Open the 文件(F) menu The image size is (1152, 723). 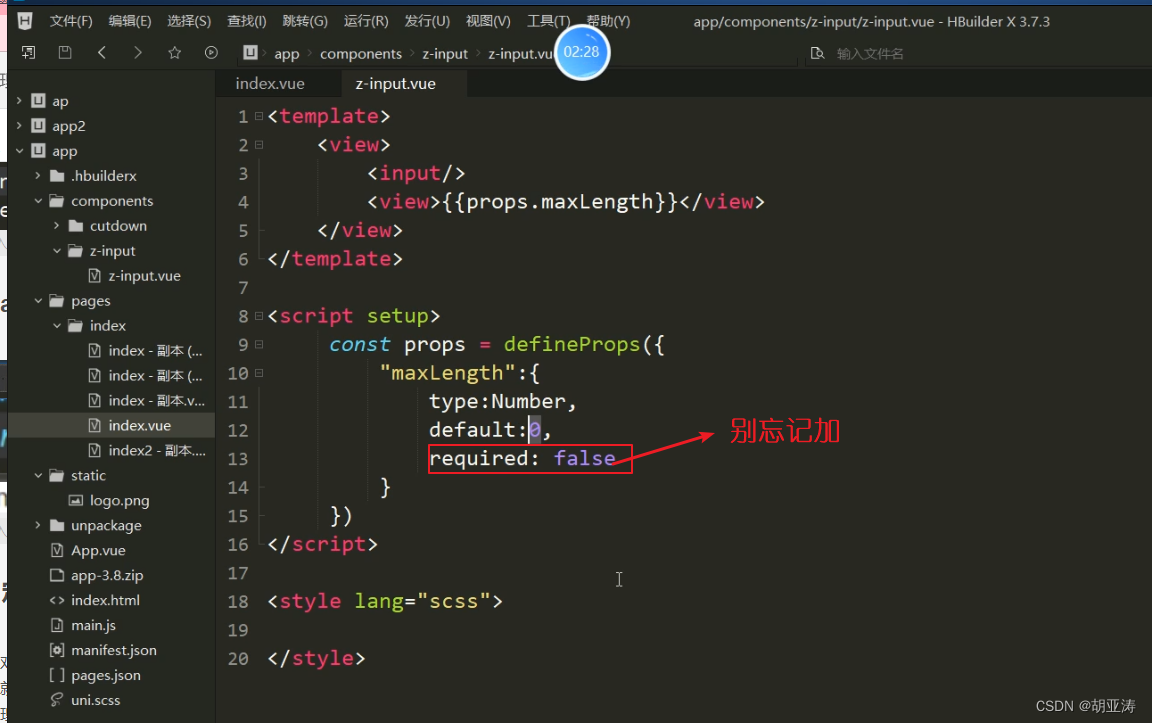[71, 21]
